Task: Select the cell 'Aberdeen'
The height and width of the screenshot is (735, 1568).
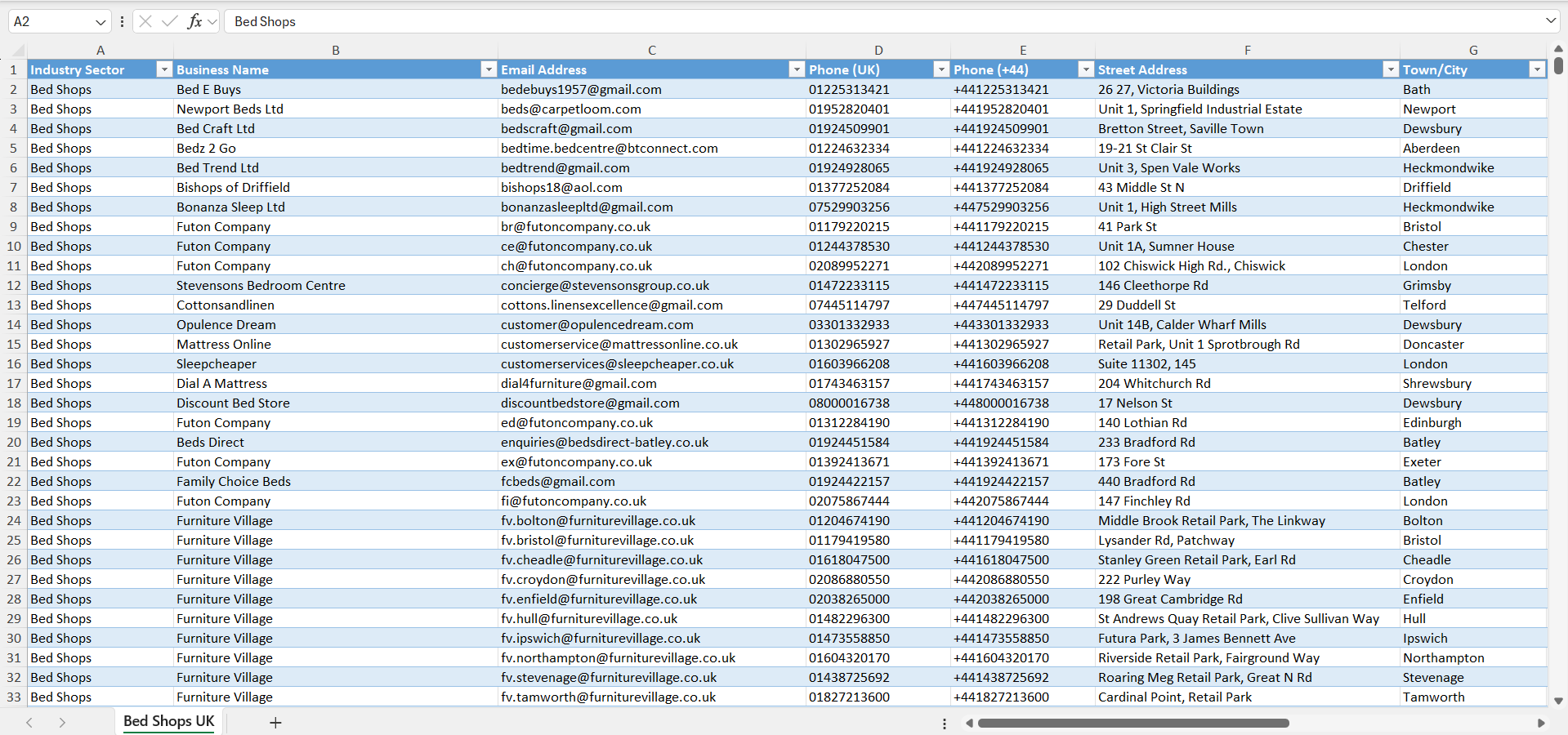Action: [1473, 148]
